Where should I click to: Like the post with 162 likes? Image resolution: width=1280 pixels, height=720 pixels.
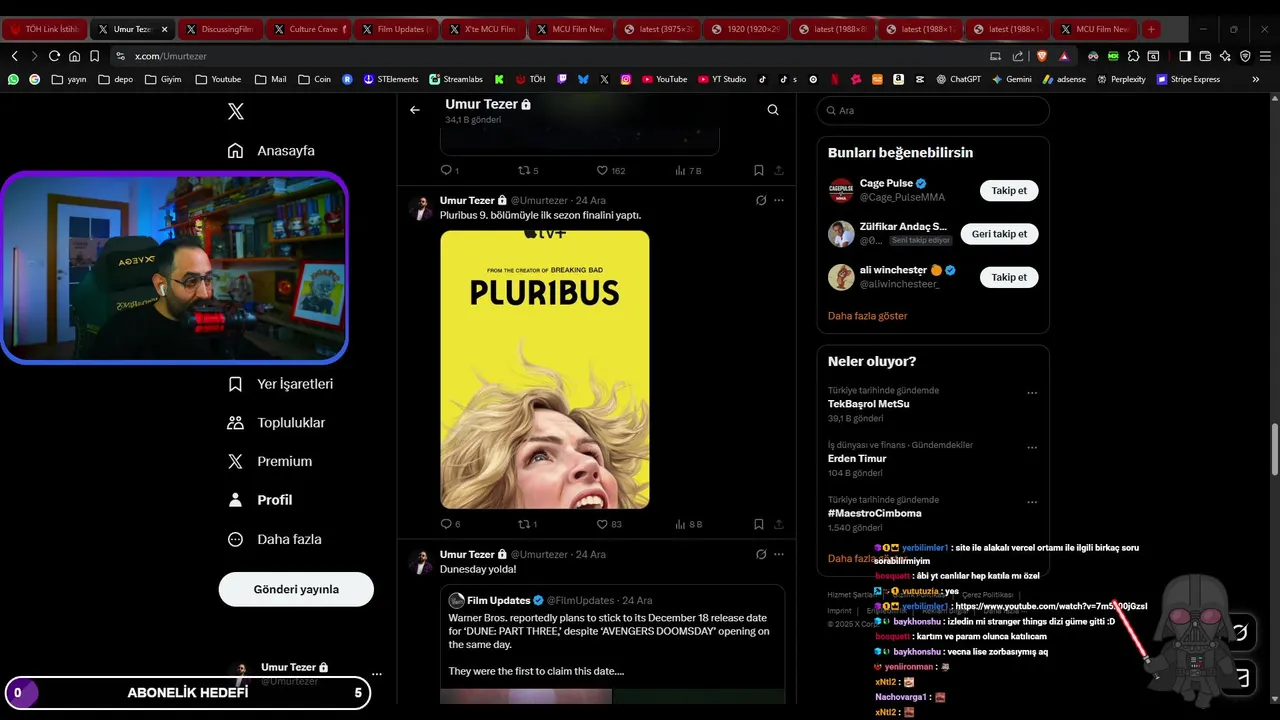(x=611, y=170)
